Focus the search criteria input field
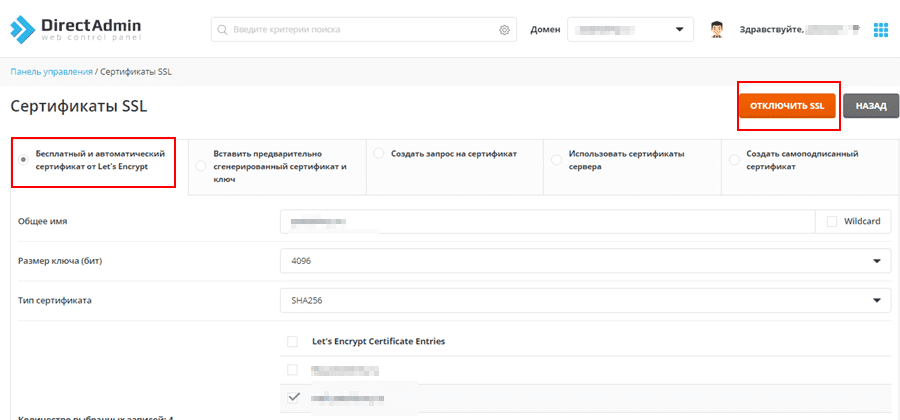The image size is (900, 420). coord(364,29)
